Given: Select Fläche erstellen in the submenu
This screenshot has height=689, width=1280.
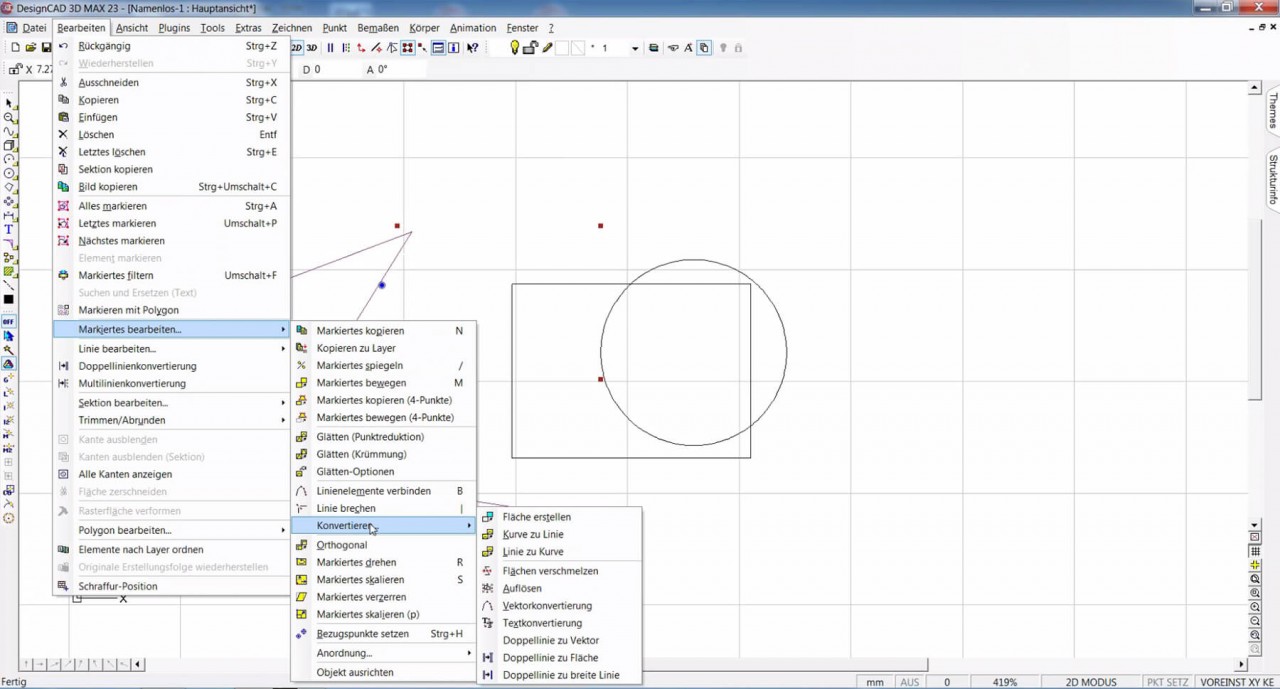Looking at the screenshot, I should coord(538,517).
